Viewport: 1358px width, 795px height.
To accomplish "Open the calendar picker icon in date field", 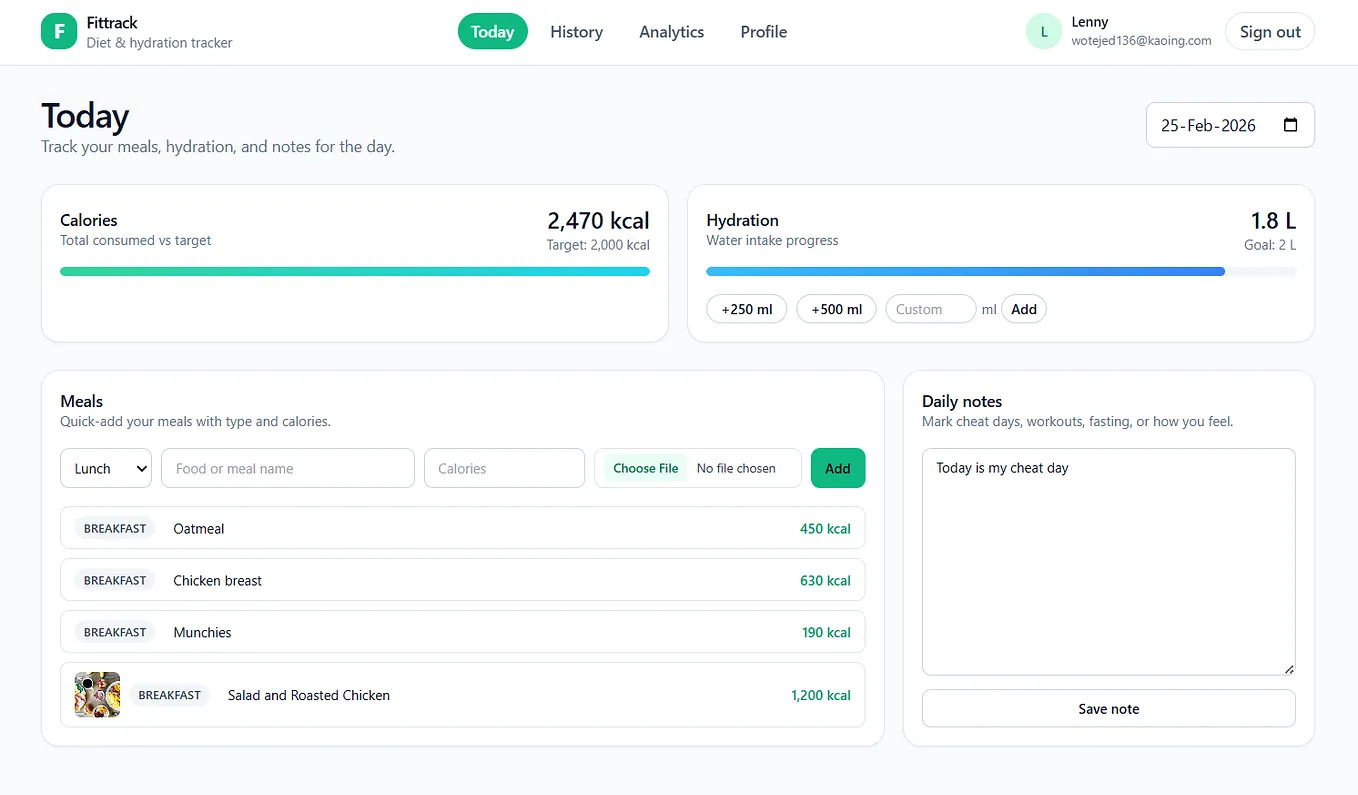I will point(1290,125).
